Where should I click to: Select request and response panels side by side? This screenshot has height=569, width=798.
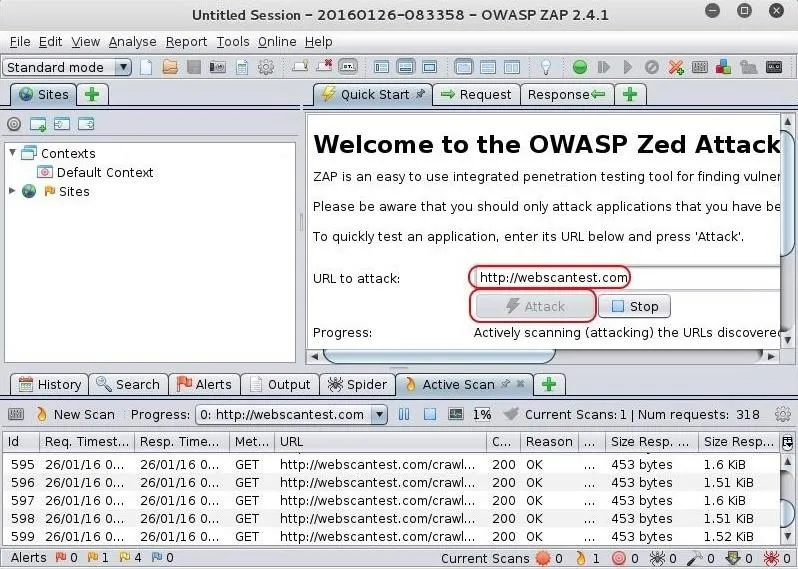point(511,67)
